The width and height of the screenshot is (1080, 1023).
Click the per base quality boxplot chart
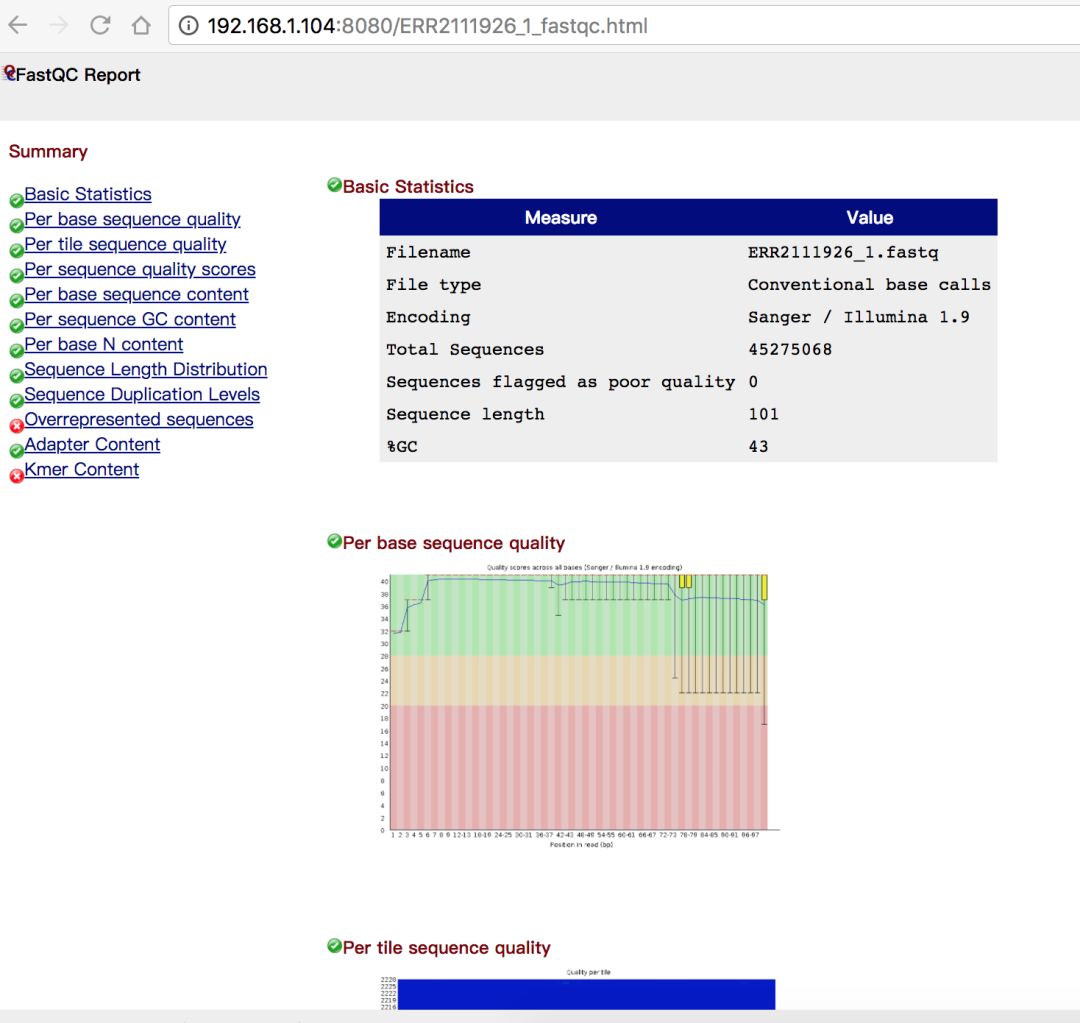[578, 702]
